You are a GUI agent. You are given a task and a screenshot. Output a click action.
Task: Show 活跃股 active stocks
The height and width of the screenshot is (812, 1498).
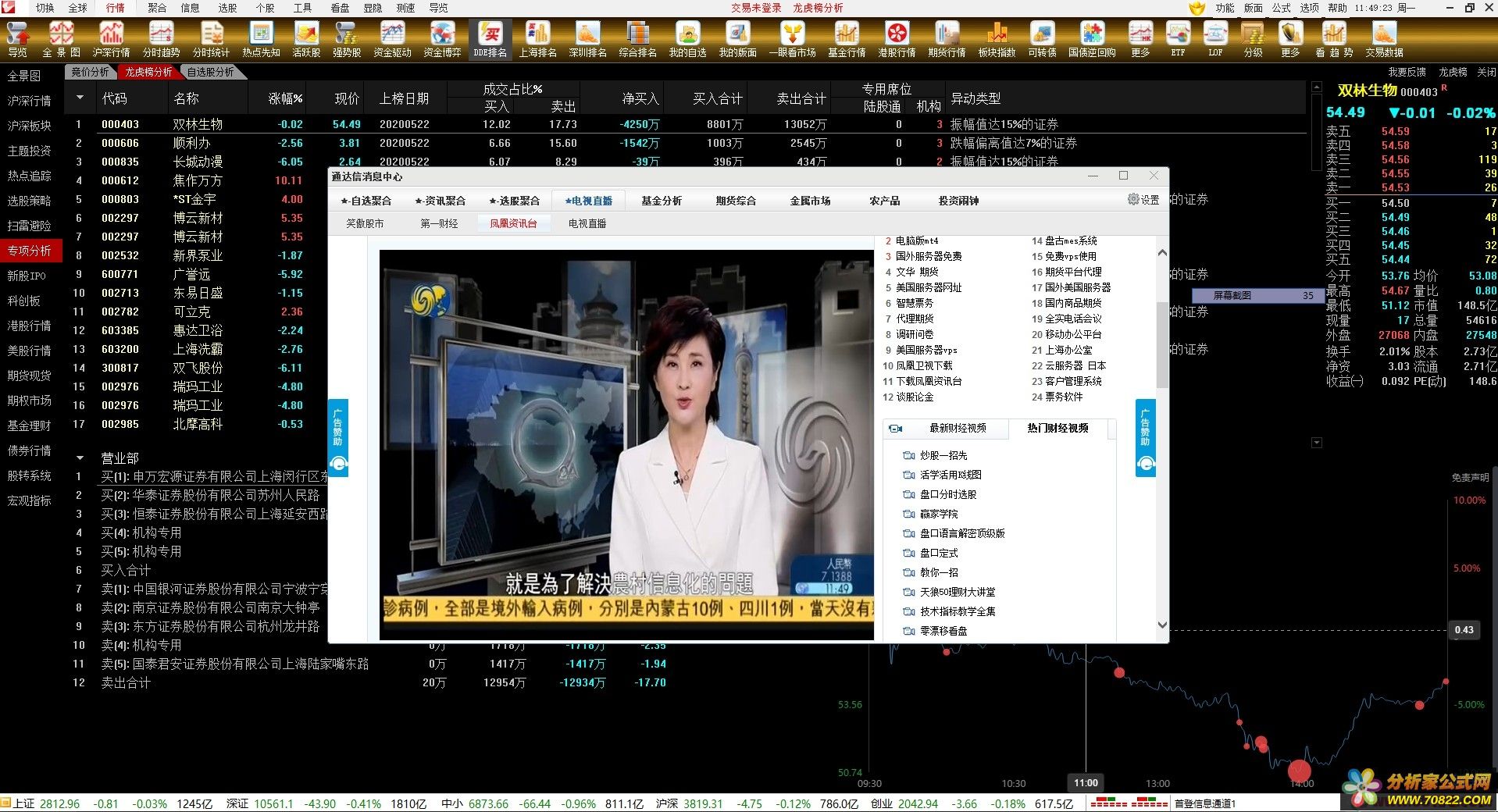pyautogui.click(x=306, y=39)
